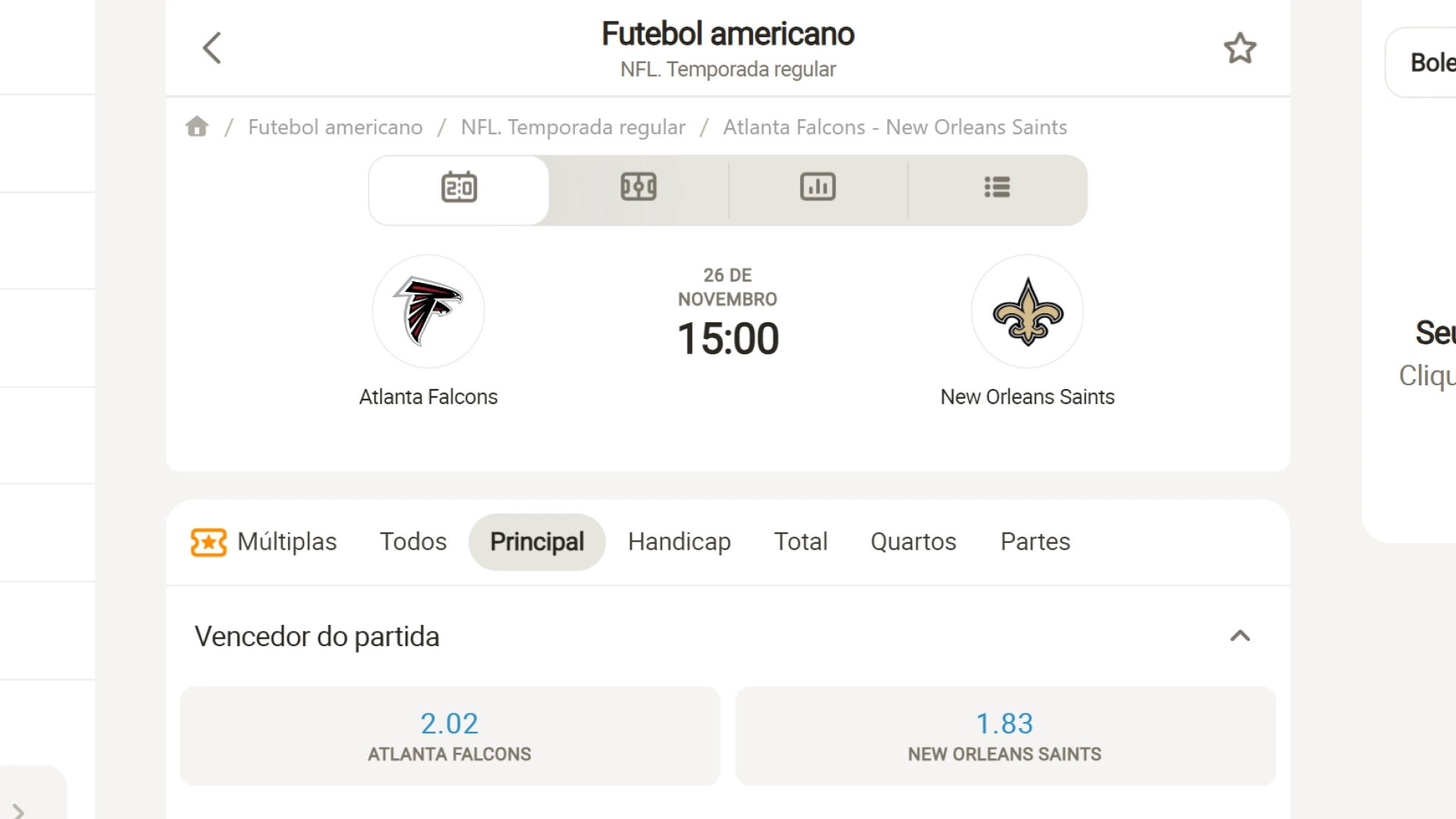Click the Atlanta Falcons team logo
The height and width of the screenshot is (819, 1456).
[428, 312]
